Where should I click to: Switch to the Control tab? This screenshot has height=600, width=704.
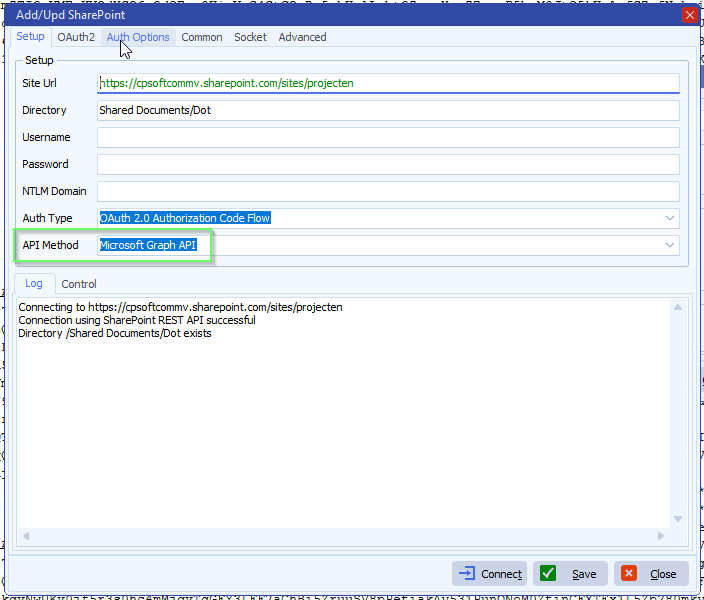click(x=79, y=284)
